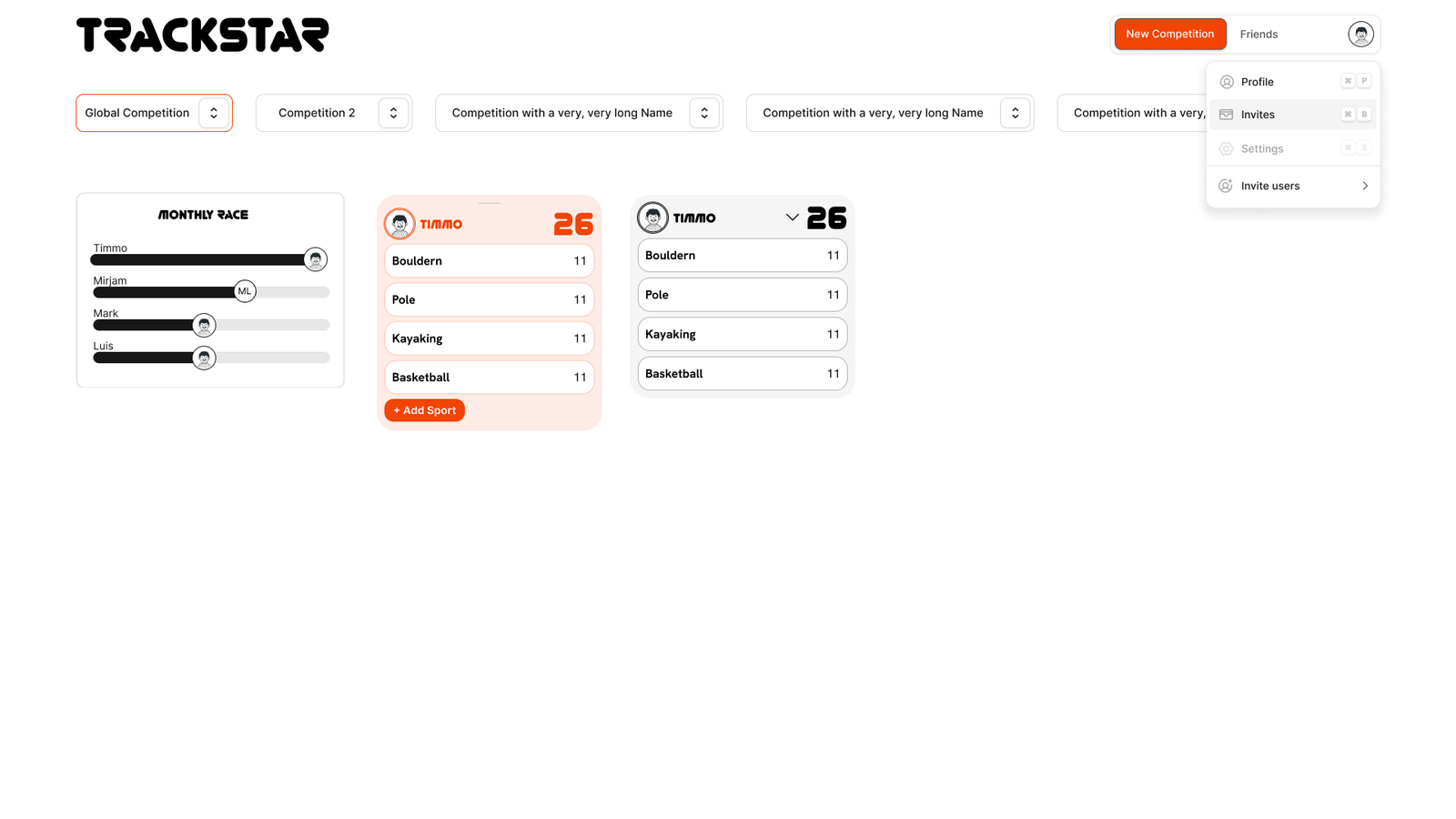Click the Profile icon in dropdown menu
Image resolution: width=1456 pixels, height=819 pixels.
point(1227,82)
